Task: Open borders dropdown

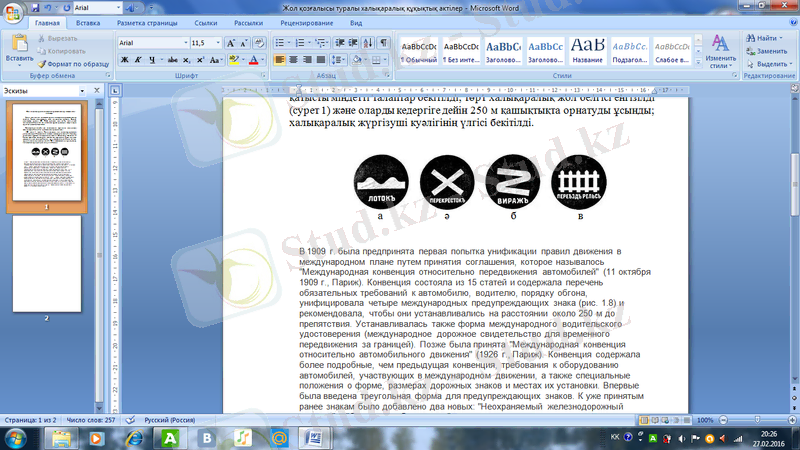Action: click(385, 60)
